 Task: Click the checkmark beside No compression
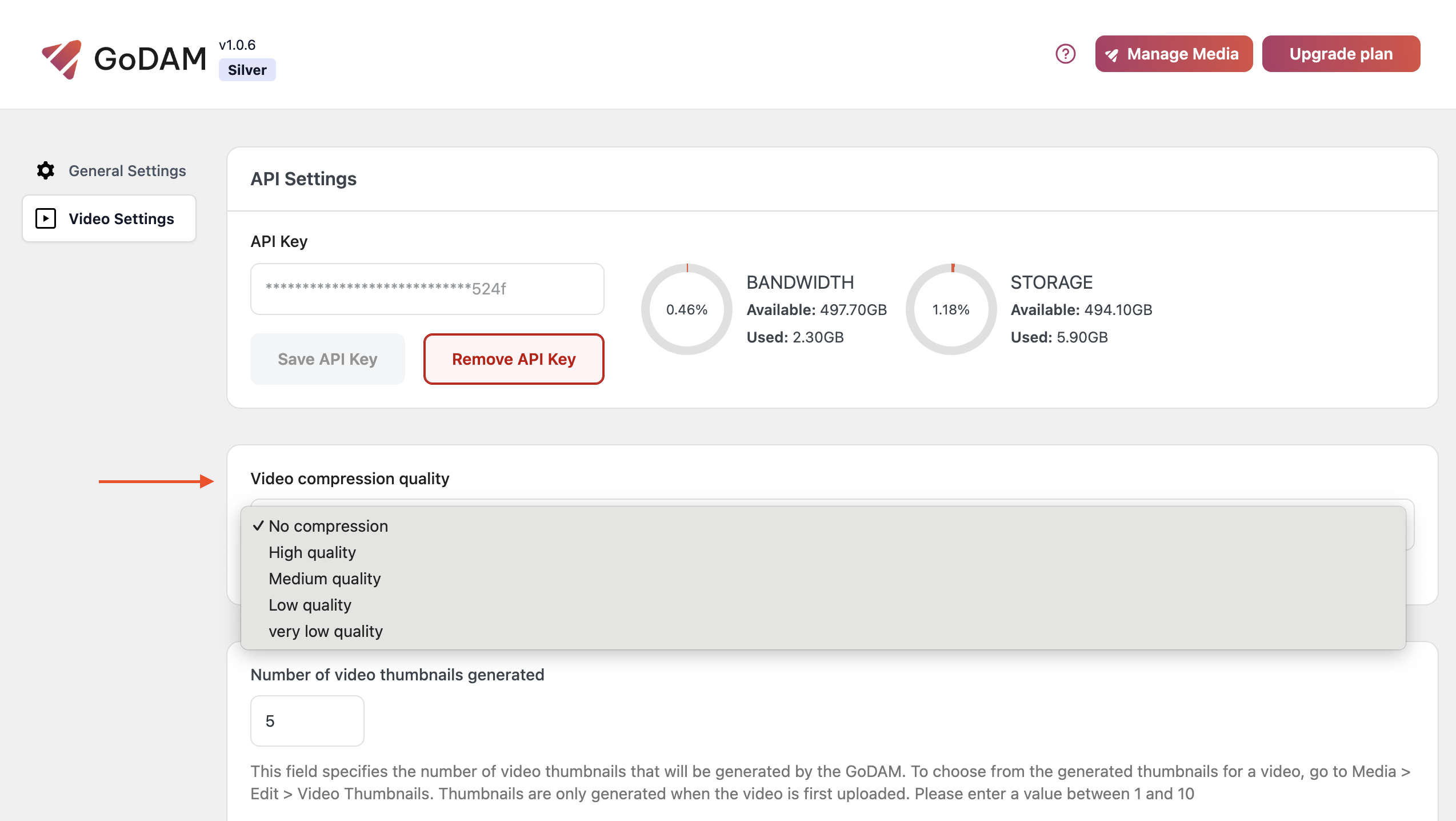258,526
